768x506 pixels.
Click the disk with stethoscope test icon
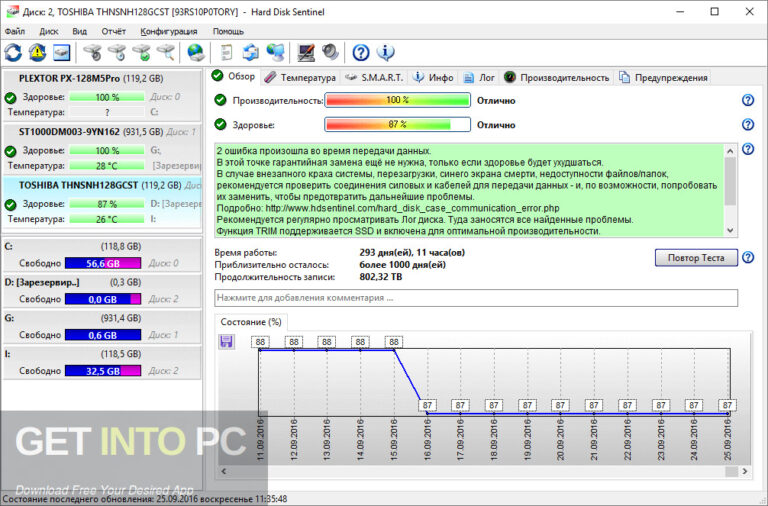click(92, 52)
